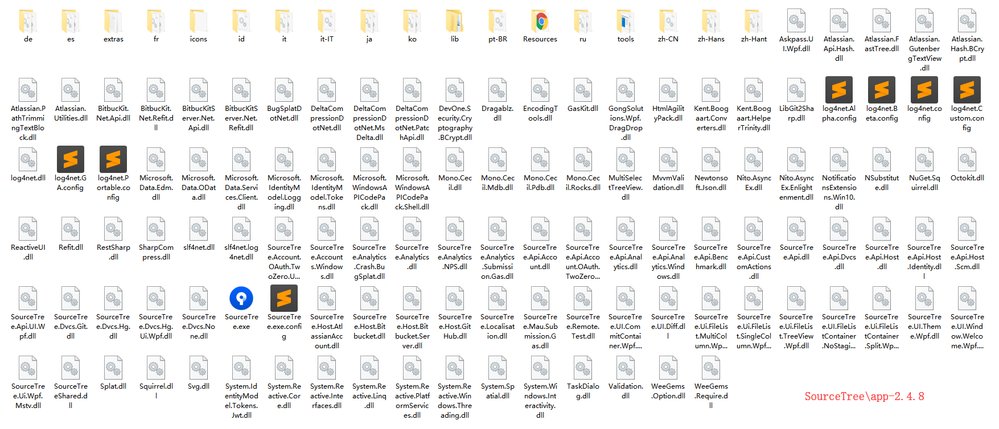Viewport: 999px width, 429px height.
Task: Open the lib folder icon
Action: coord(455,22)
